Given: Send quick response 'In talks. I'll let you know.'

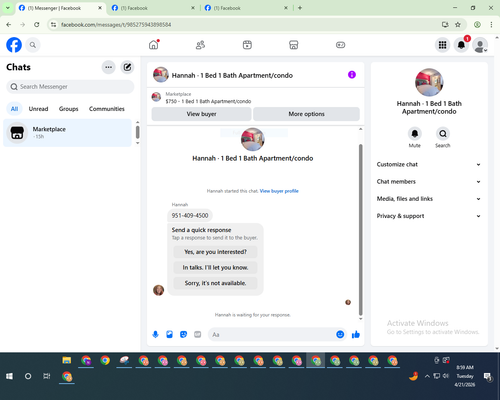Looking at the screenshot, I should [x=215, y=268].
